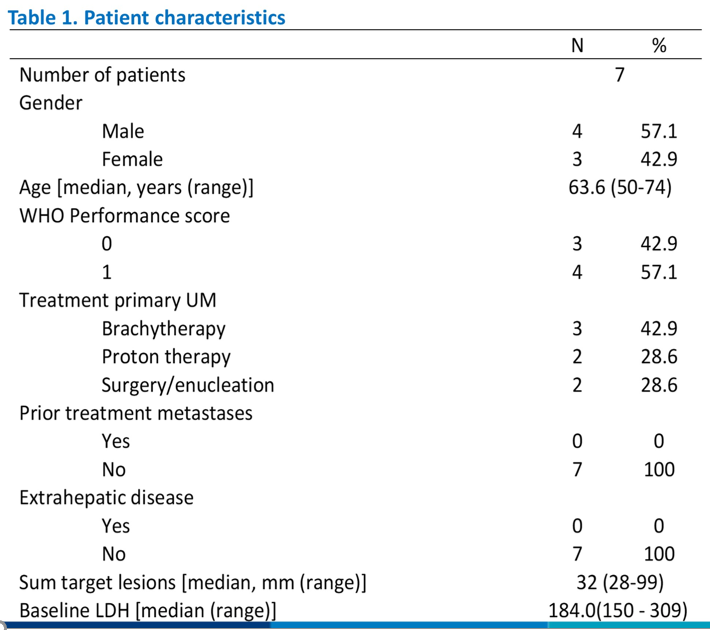Click the age value 63.6 (50-74)
Image resolution: width=710 pixels, height=630 pixels.
pos(620,187)
